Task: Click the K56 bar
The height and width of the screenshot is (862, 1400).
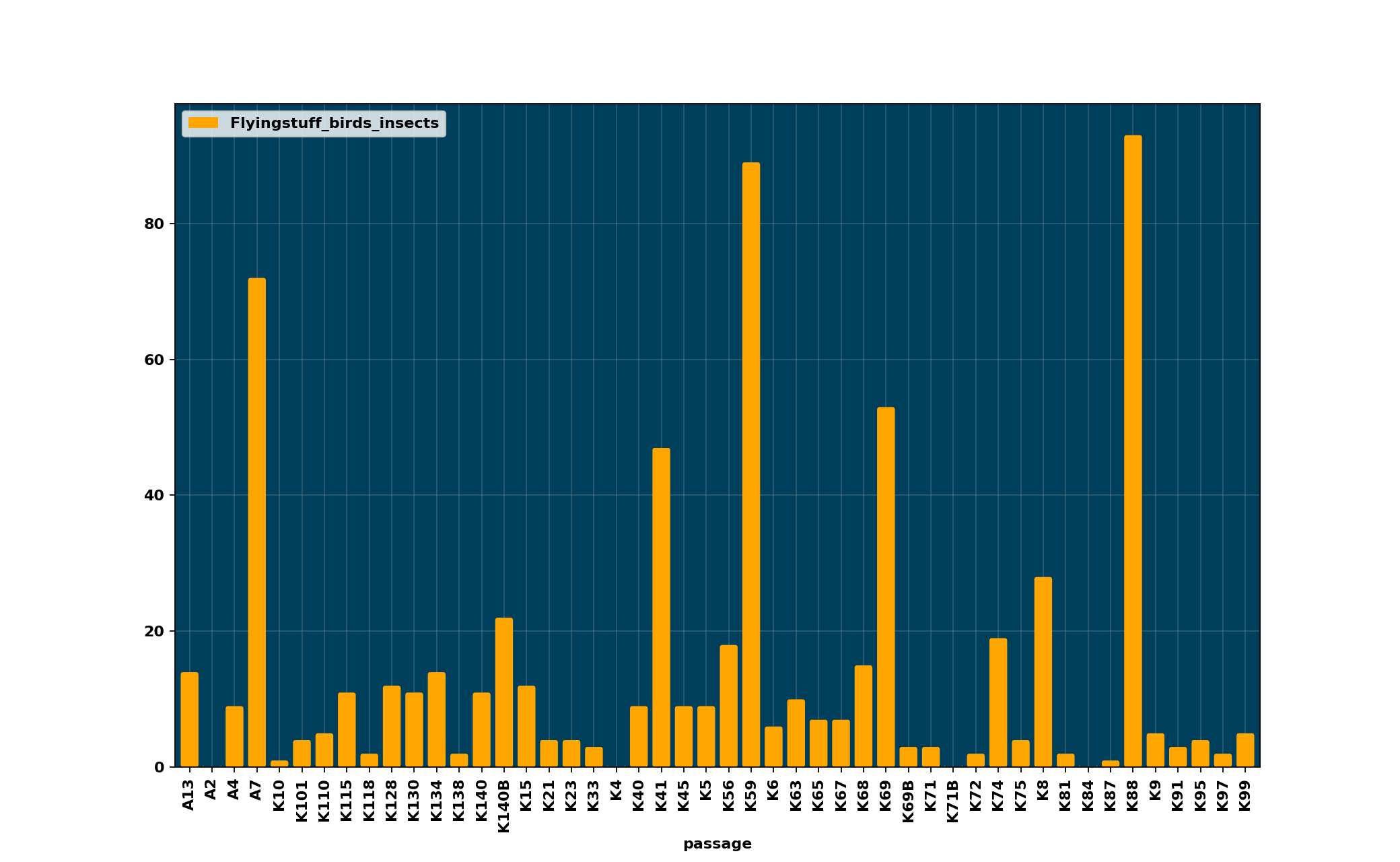Action: [728, 706]
